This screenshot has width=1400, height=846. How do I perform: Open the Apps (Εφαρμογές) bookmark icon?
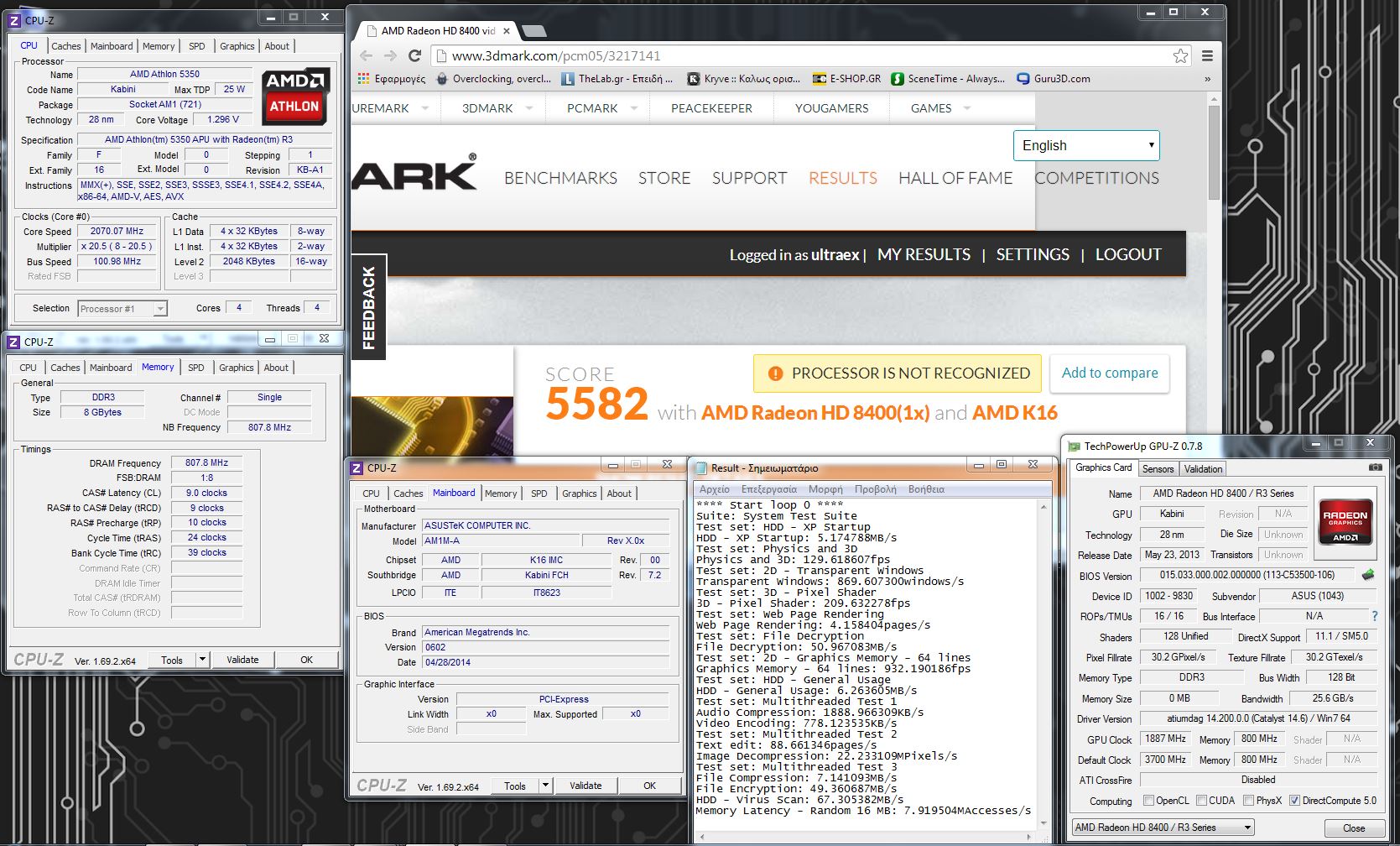tap(363, 78)
